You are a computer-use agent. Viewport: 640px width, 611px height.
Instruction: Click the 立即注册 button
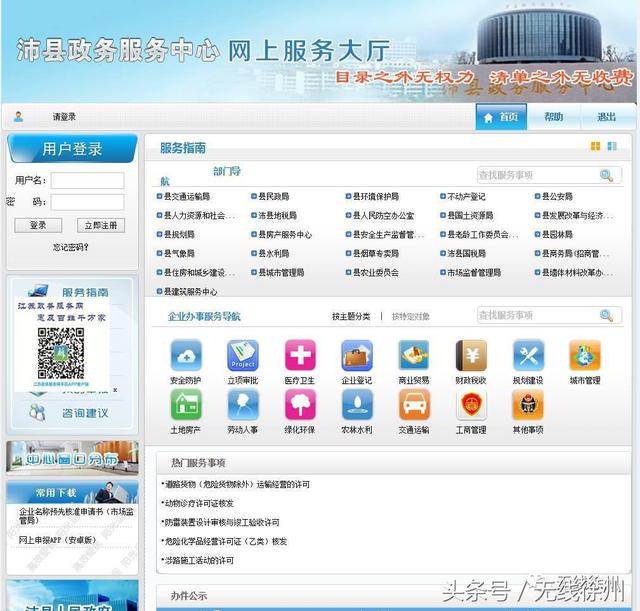tap(101, 225)
